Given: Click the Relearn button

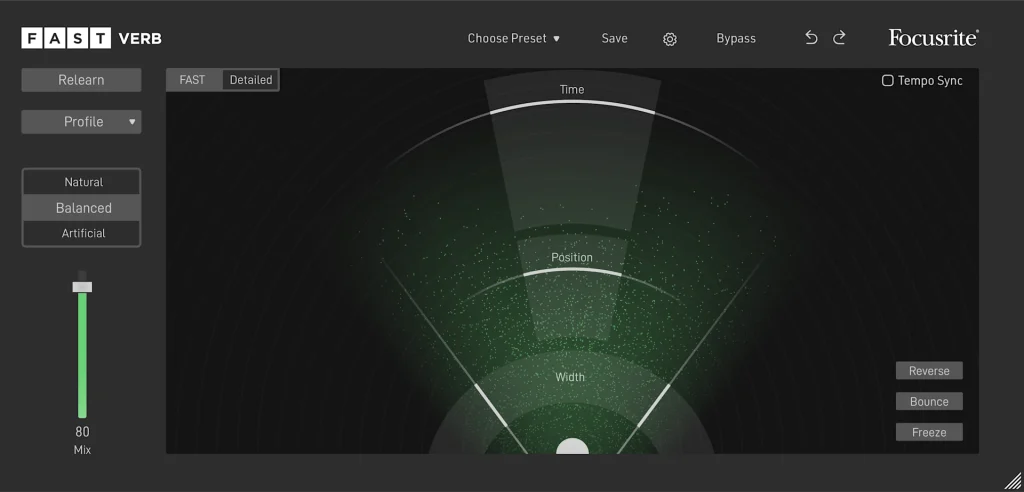Looking at the screenshot, I should (82, 80).
